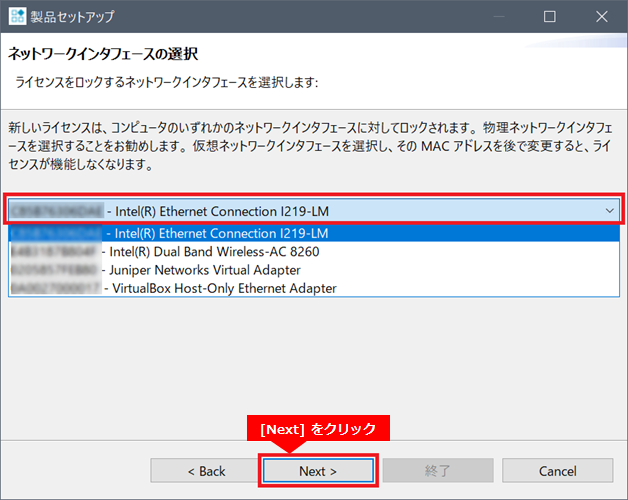Go back with the < Back button
628x500 pixels.
(x=206, y=471)
